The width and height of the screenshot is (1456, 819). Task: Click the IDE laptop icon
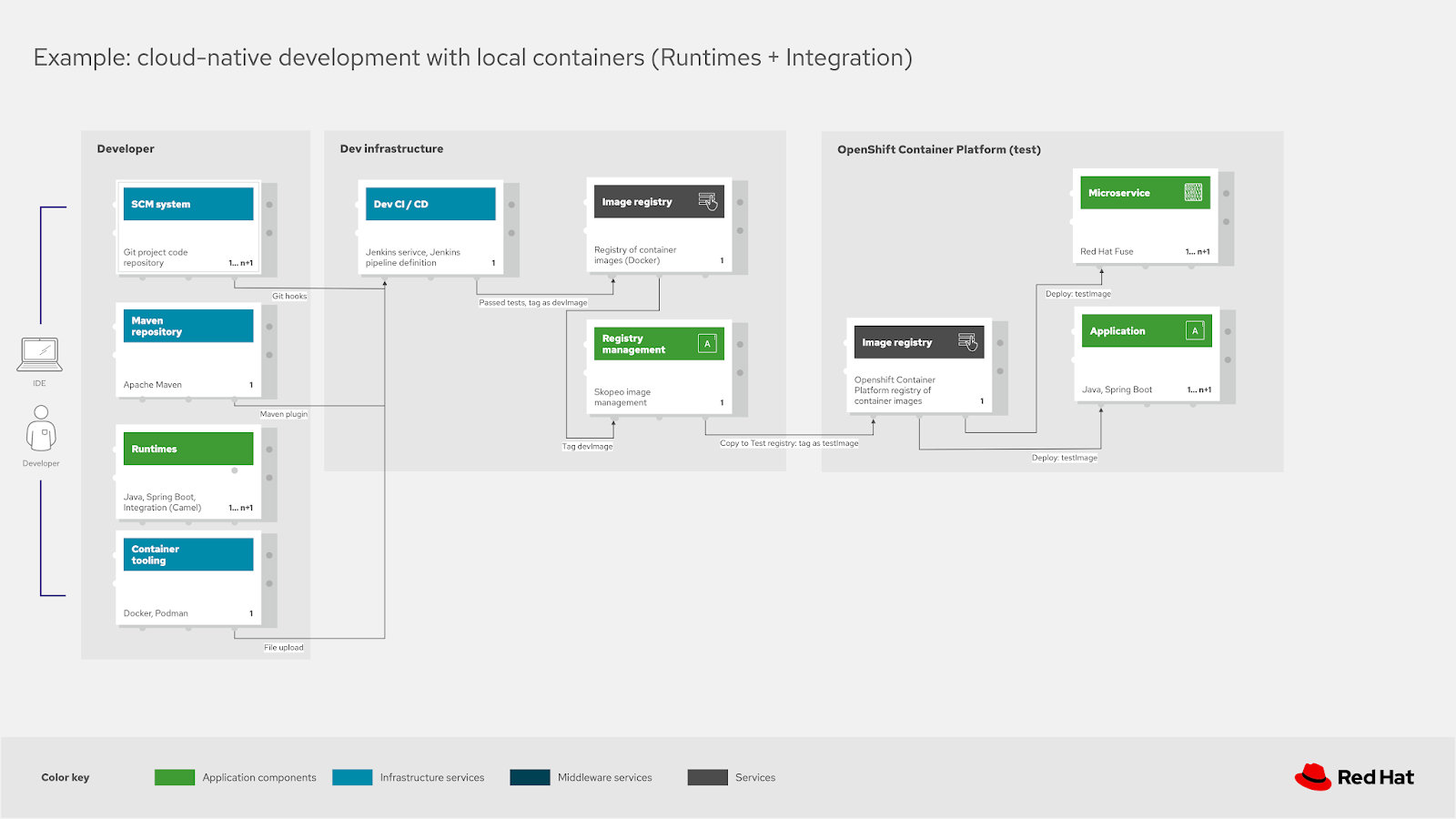point(40,355)
